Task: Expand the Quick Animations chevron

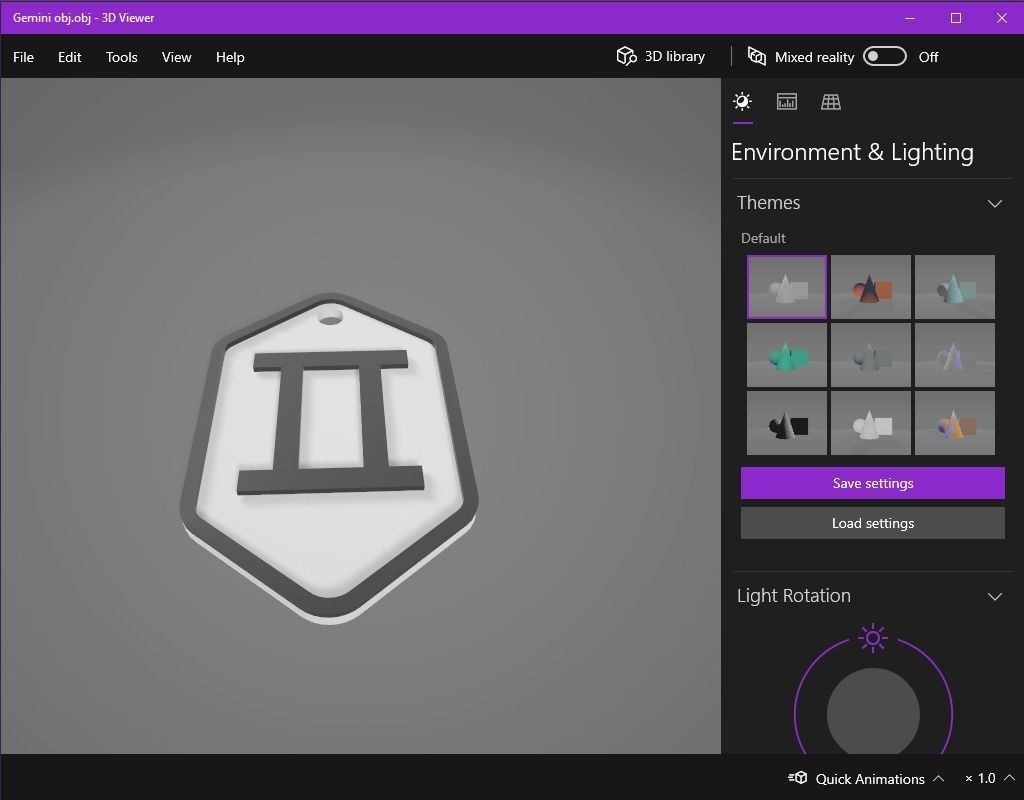Action: point(938,778)
